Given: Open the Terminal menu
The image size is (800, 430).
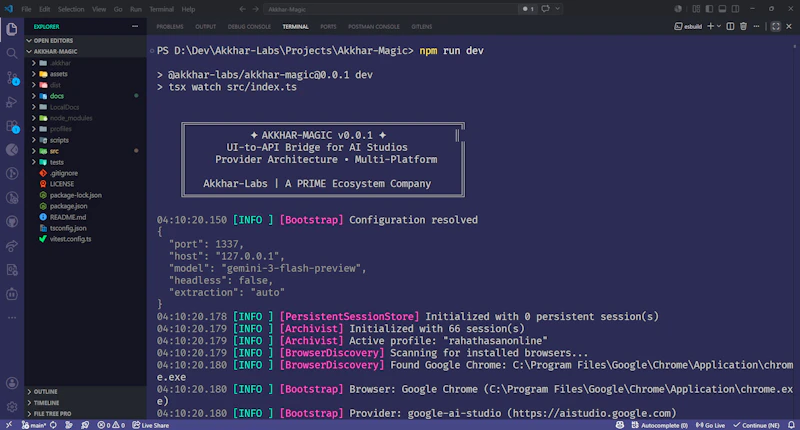Looking at the screenshot, I should pyautogui.click(x=161, y=9).
